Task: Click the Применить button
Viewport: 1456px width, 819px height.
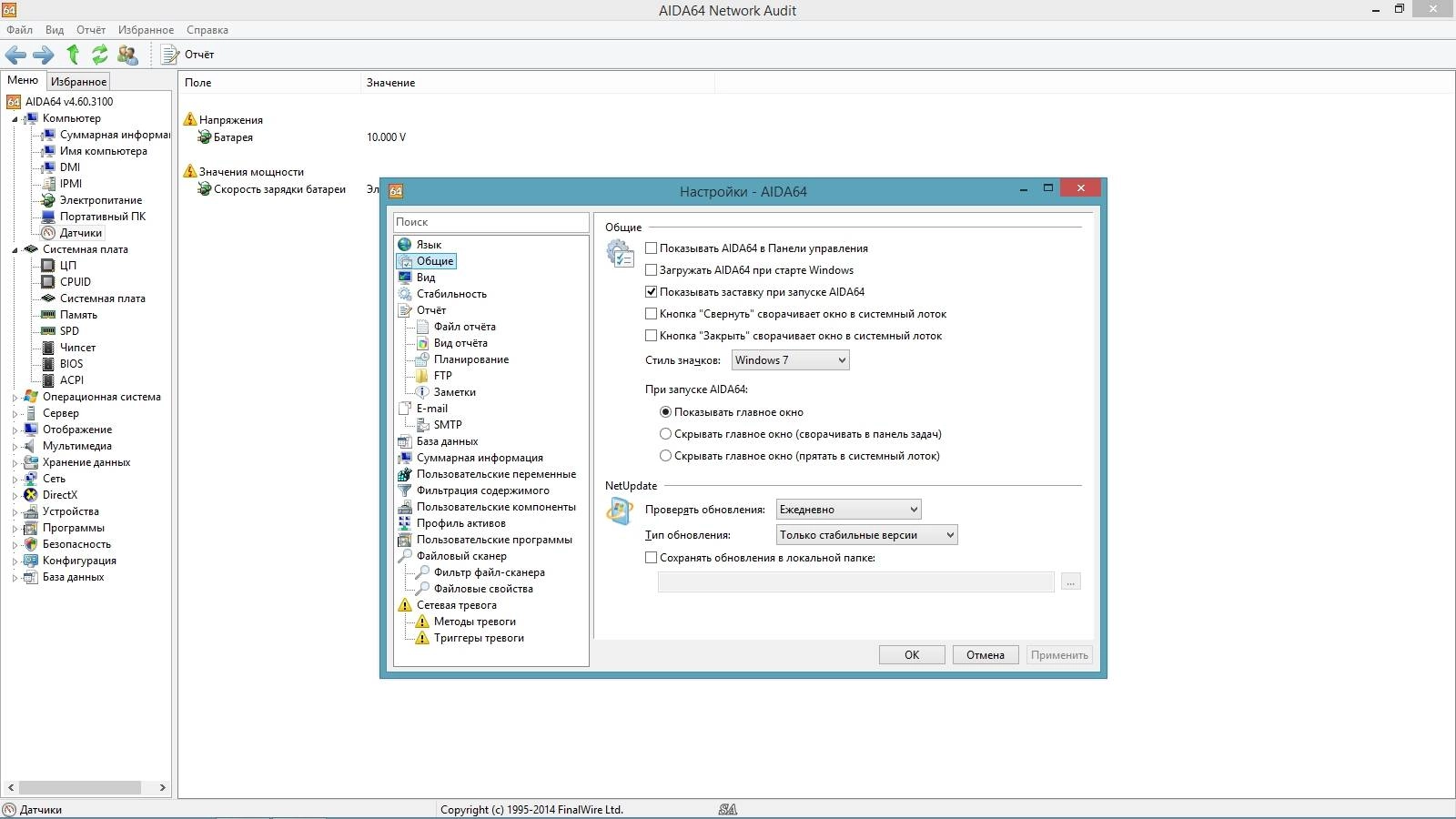Action: [x=1059, y=655]
